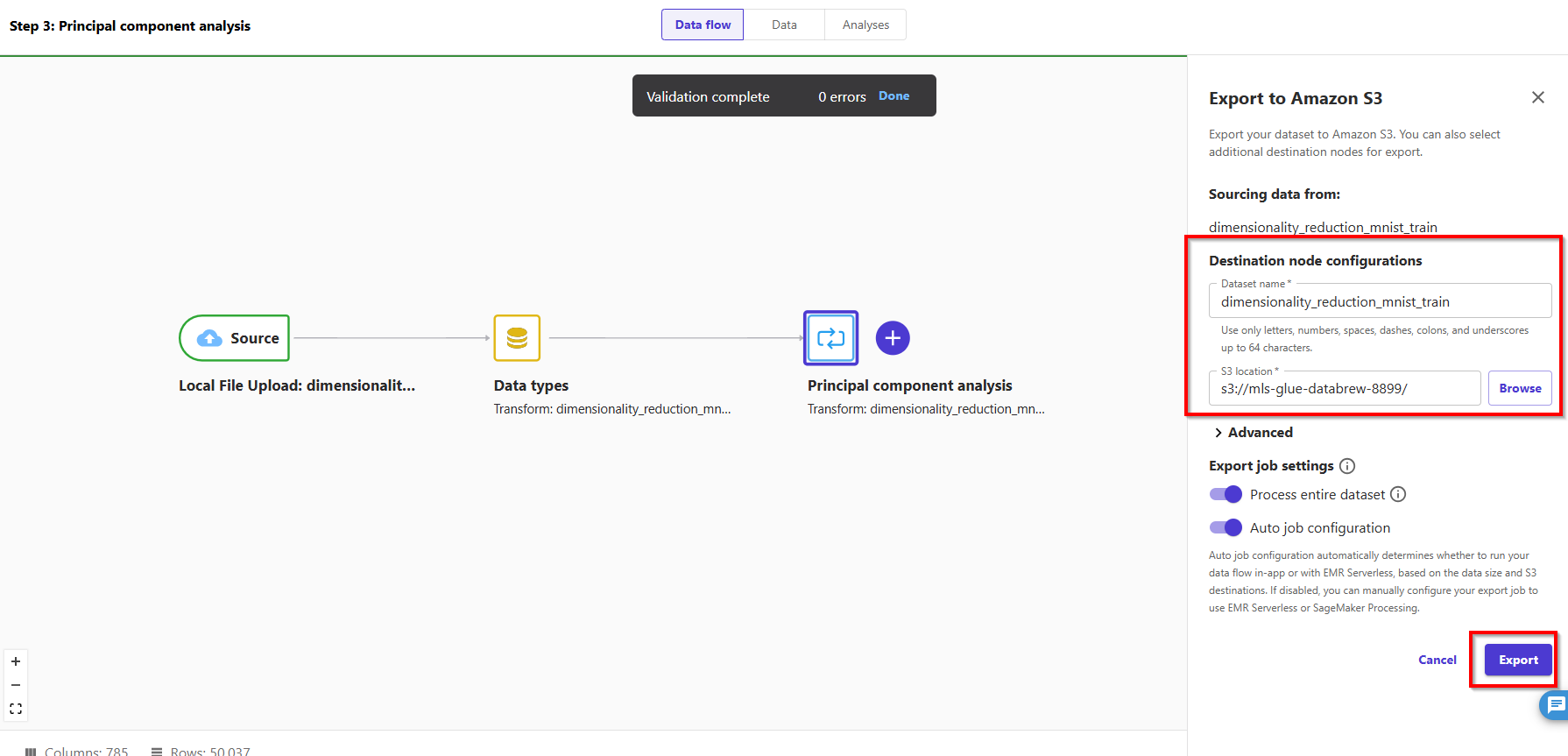
Task: Disable Auto job configuration switch
Action: point(1225,527)
